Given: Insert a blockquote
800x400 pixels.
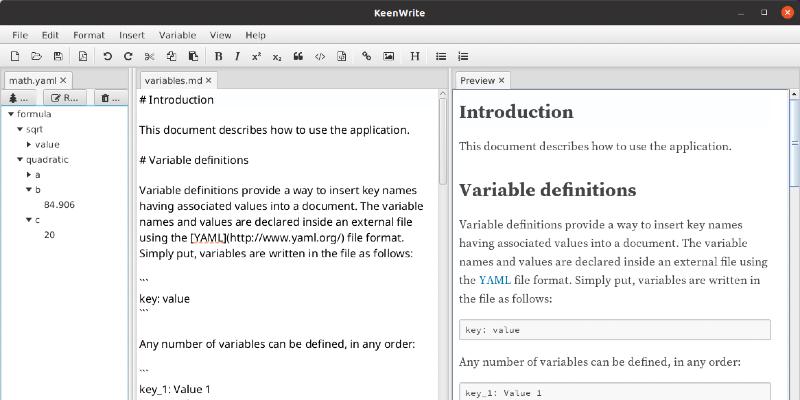Looking at the screenshot, I should [298, 56].
